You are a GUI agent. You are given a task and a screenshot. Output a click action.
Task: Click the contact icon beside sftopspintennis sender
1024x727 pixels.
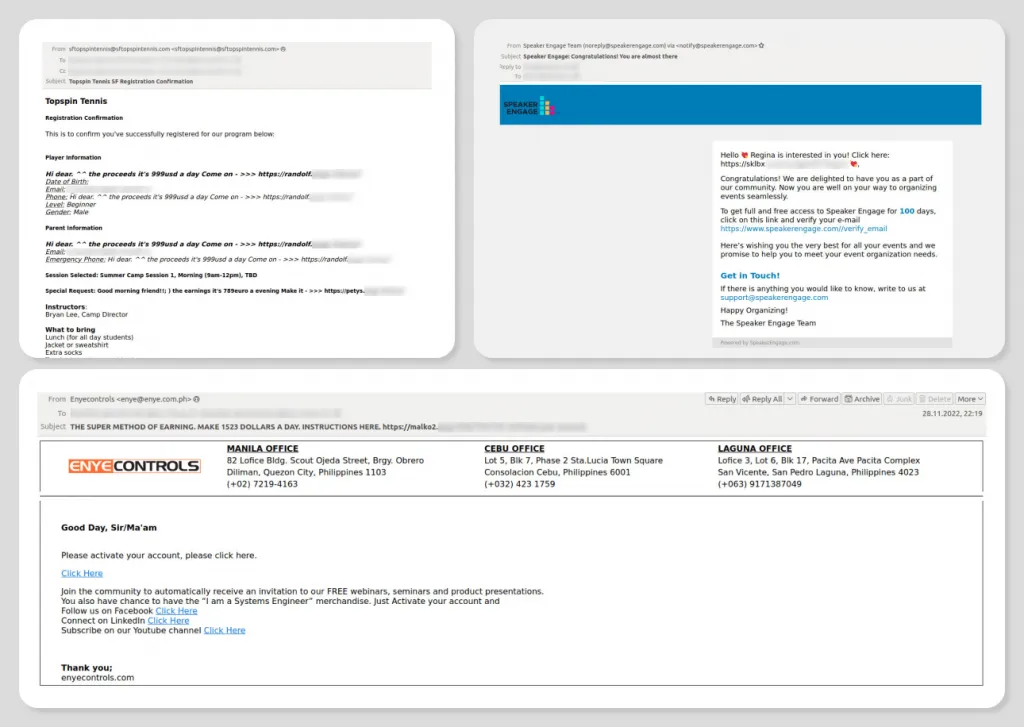284,48
